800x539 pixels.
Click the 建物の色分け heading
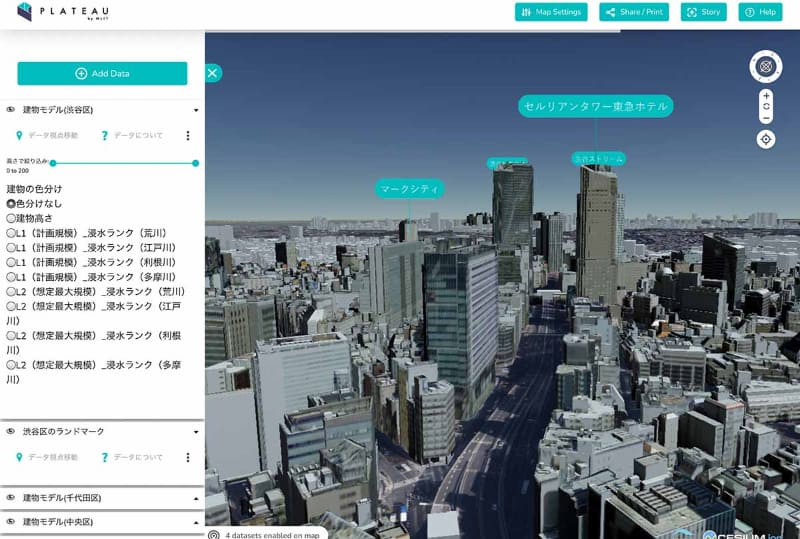coord(34,189)
